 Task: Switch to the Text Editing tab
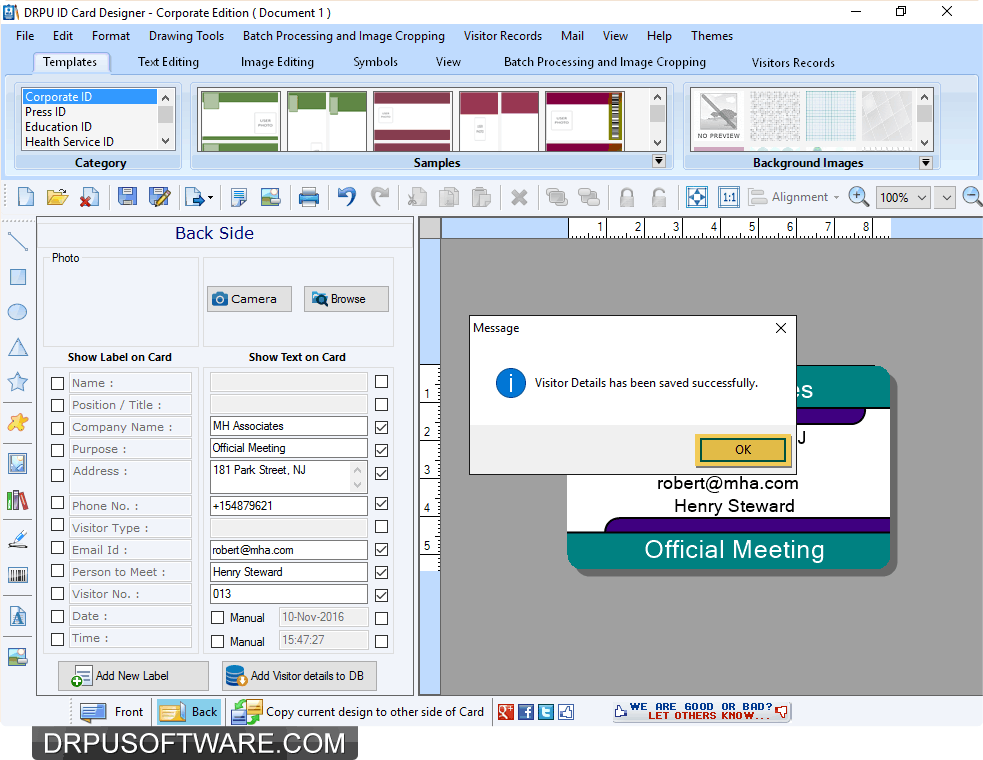point(167,62)
